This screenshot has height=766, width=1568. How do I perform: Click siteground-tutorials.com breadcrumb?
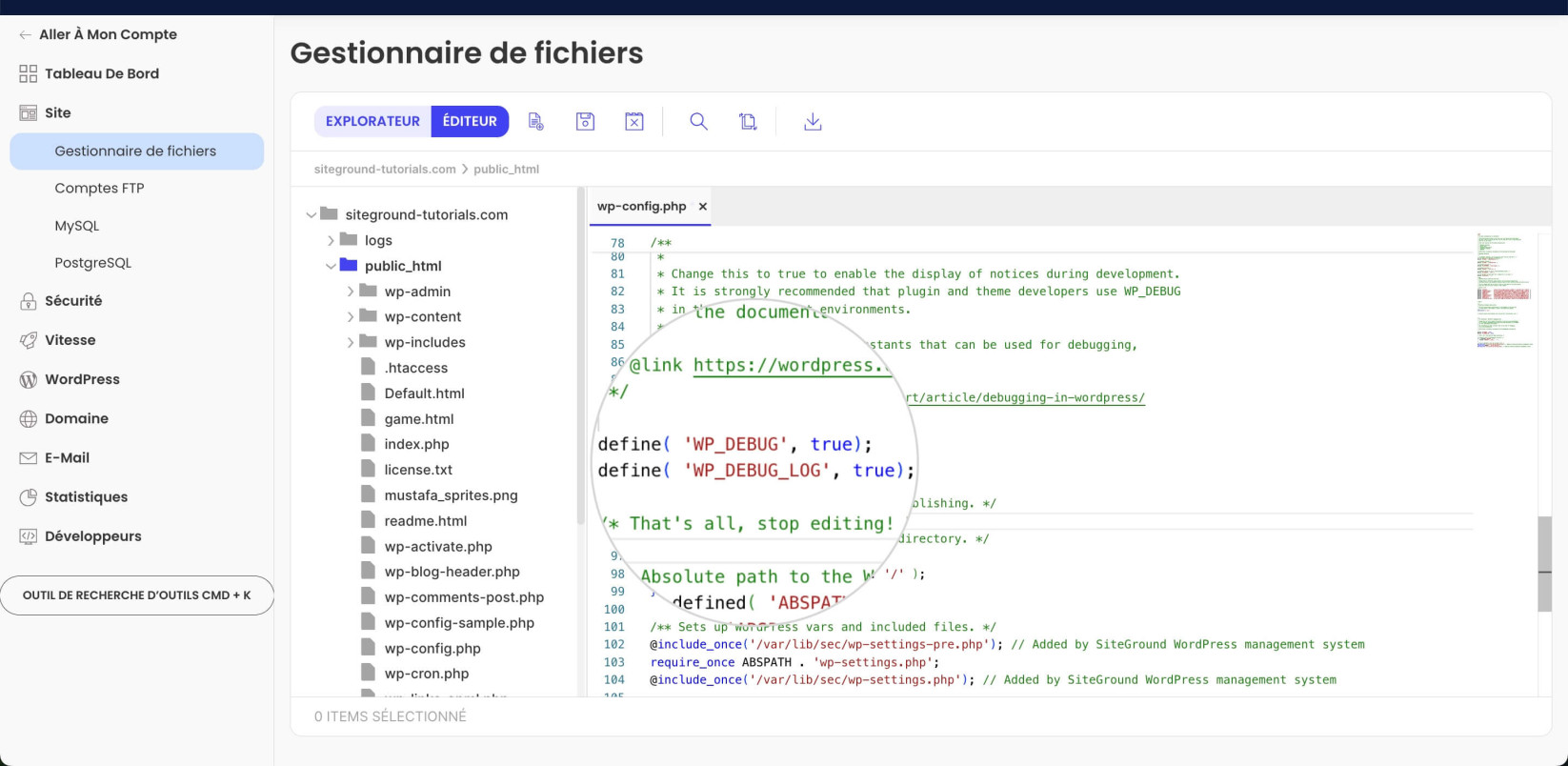click(x=385, y=169)
